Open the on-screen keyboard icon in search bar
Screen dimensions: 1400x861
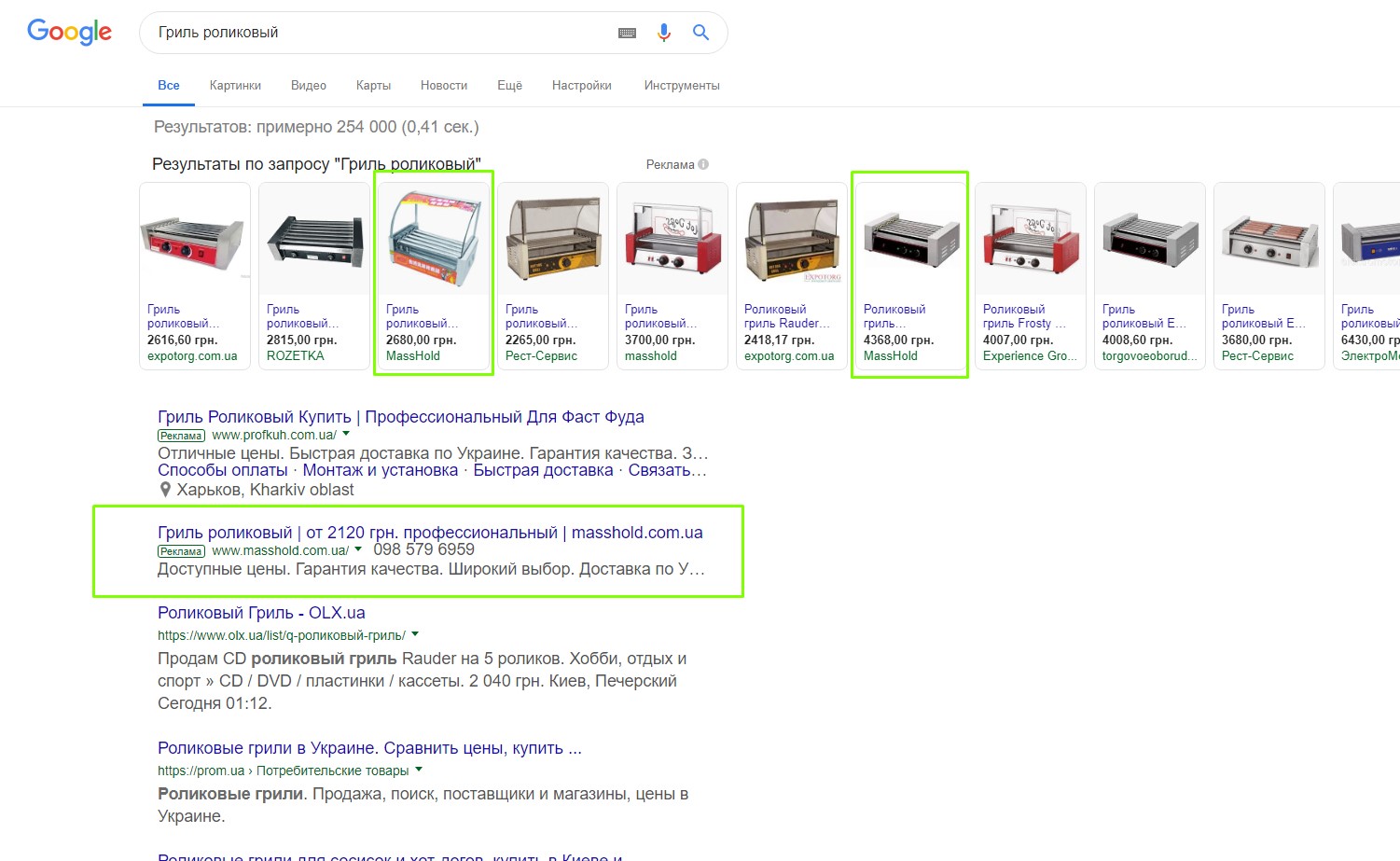pyautogui.click(x=628, y=33)
